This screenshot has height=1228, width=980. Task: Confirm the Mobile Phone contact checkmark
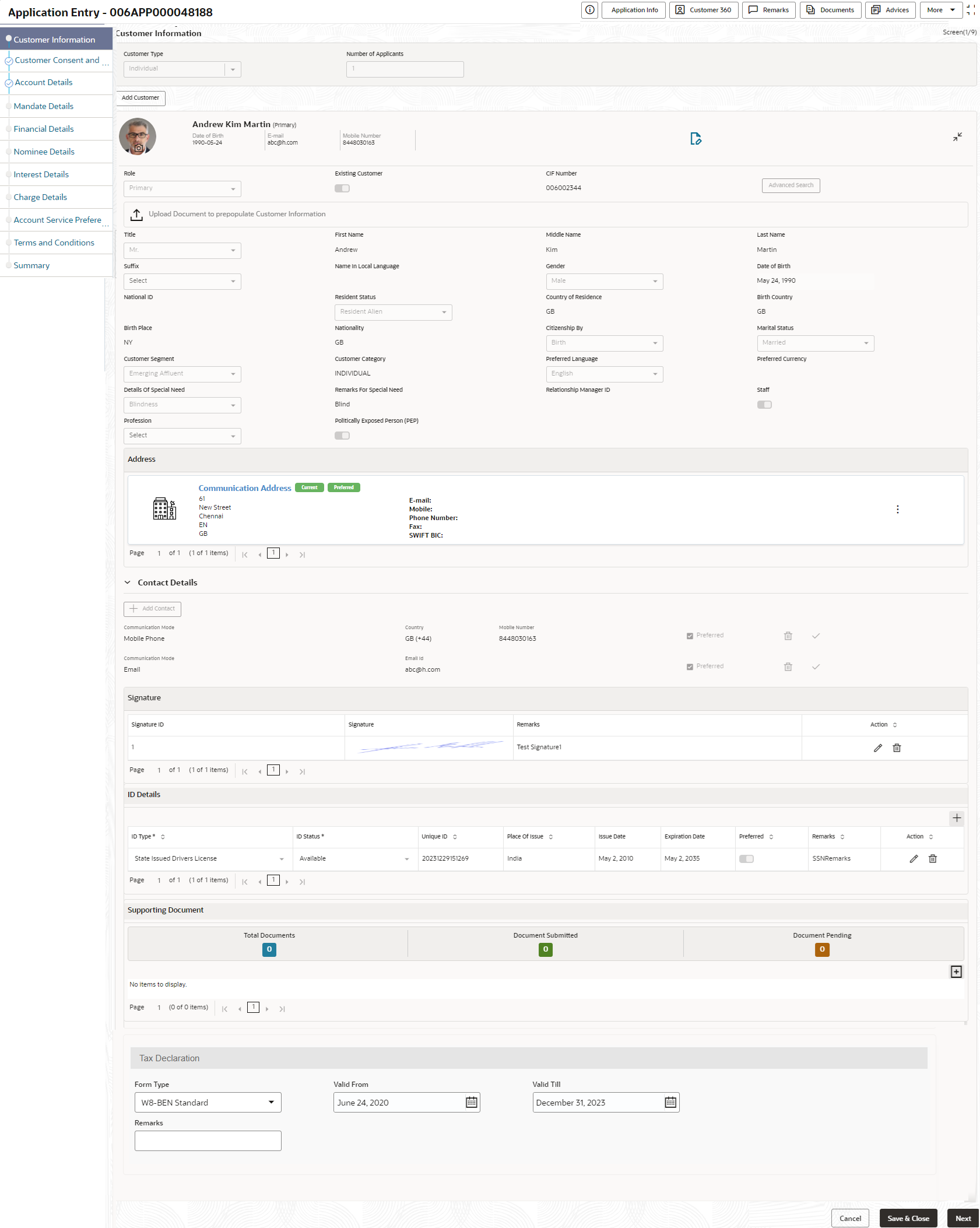click(x=816, y=636)
